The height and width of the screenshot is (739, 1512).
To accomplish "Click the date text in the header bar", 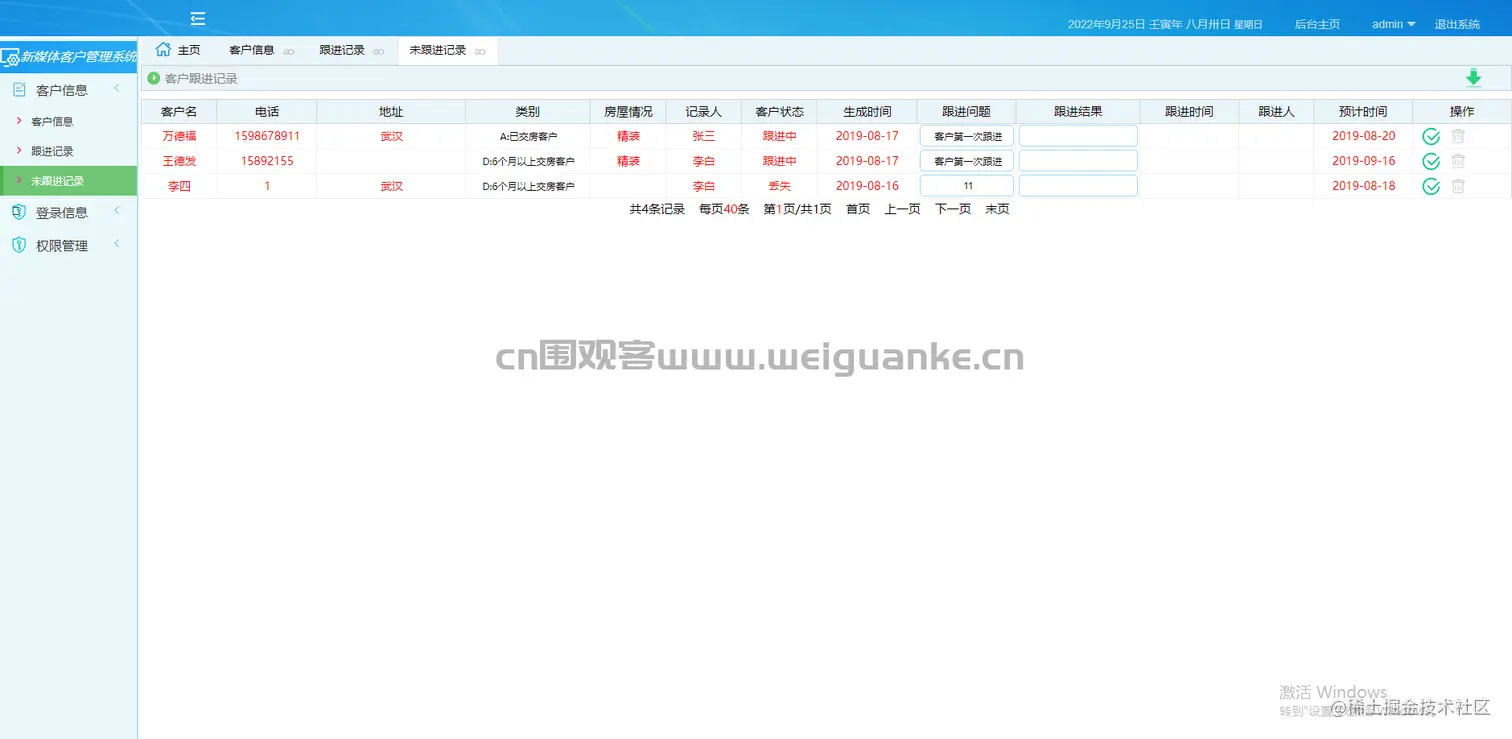I will coord(1165,24).
